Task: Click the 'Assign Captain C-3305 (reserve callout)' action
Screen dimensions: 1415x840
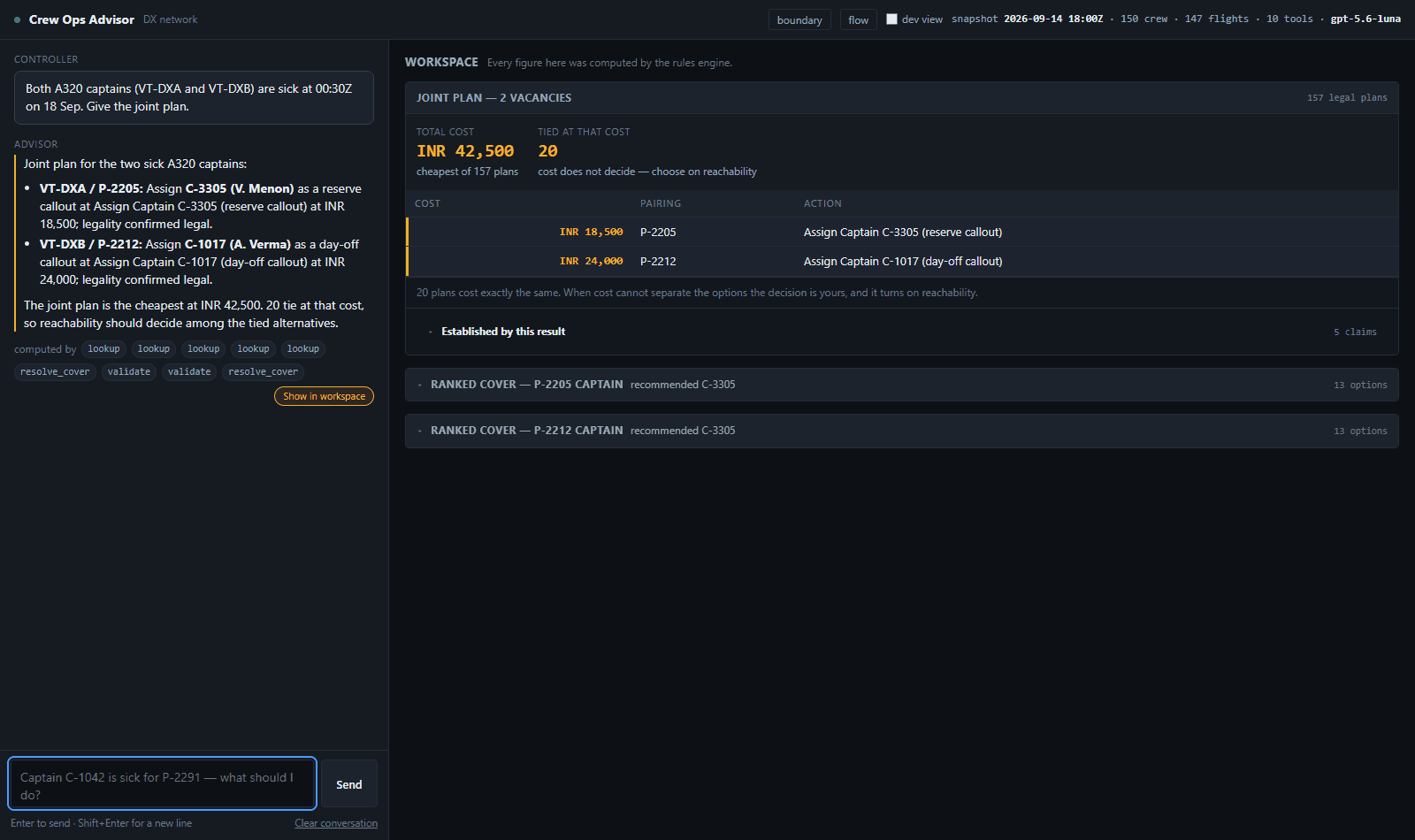Action: [x=903, y=233]
